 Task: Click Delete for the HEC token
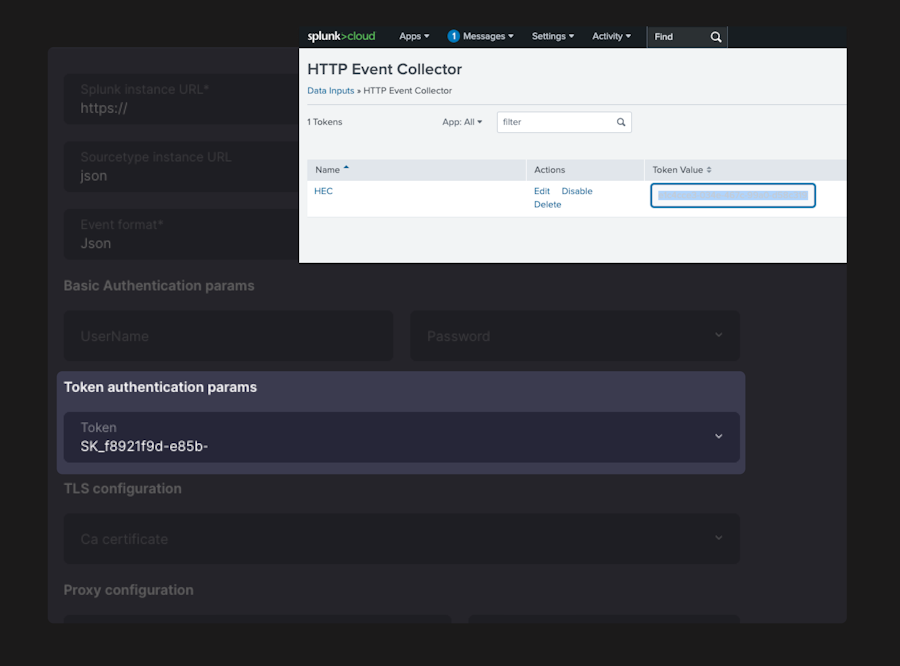click(548, 204)
